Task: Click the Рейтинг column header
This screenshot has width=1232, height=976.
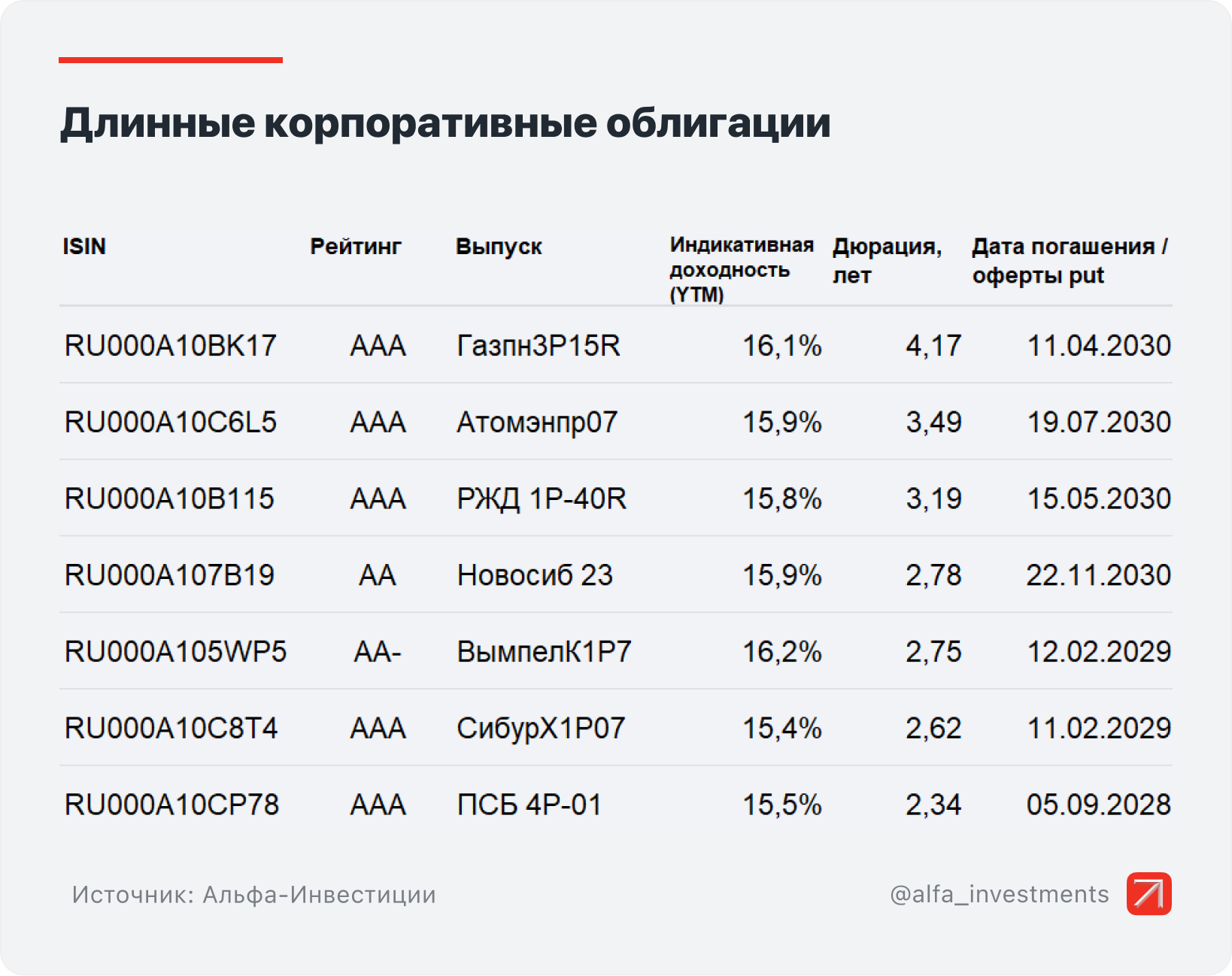Action: coord(356,247)
